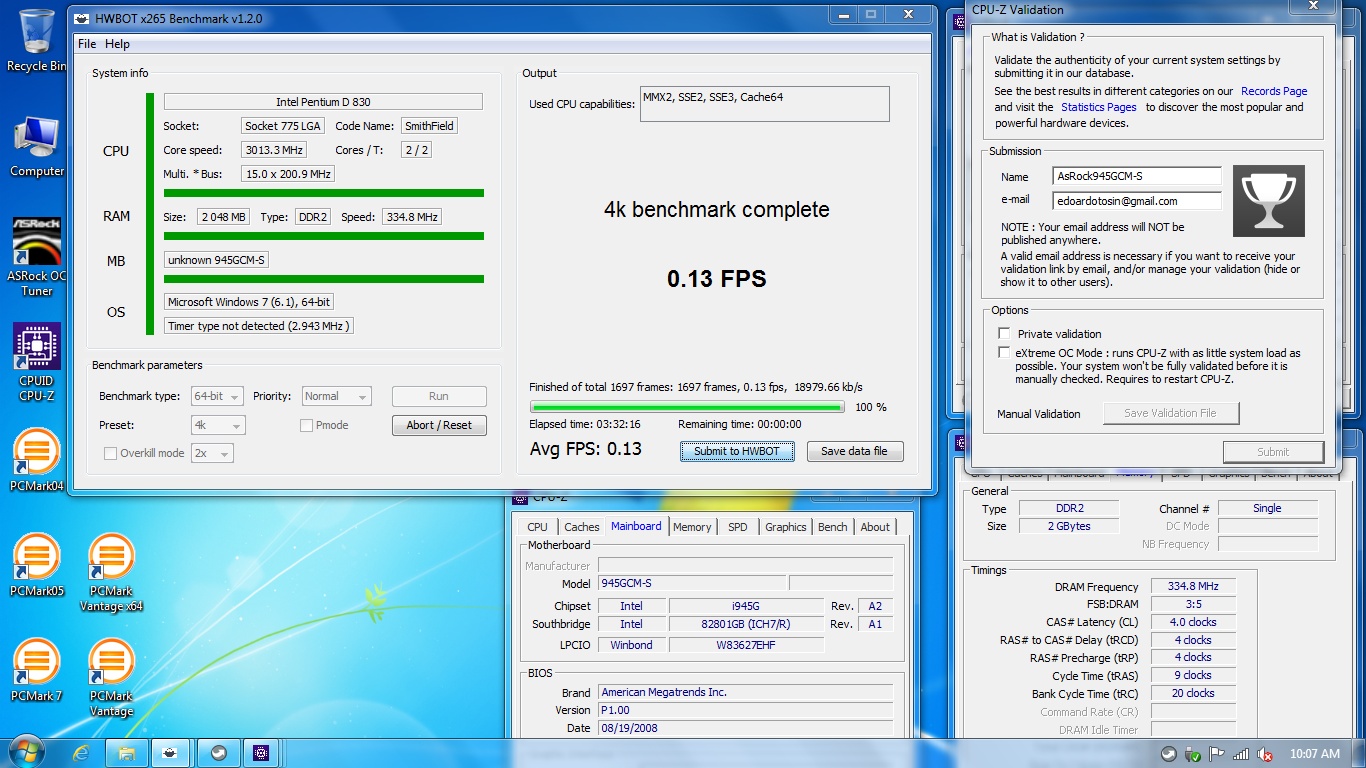Viewport: 1366px width, 768px height.
Task: Click the 15.0 x 200.9 MHz multiplier value
Action: [x=287, y=174]
